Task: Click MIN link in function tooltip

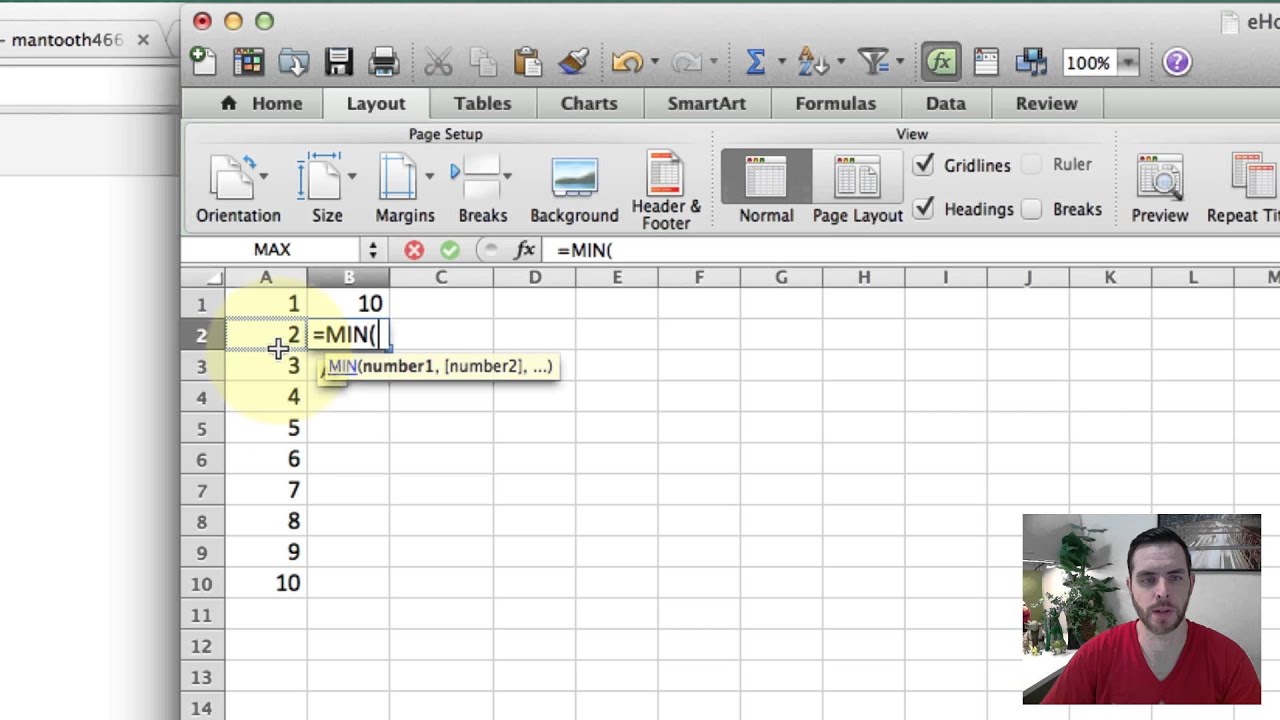Action: [342, 366]
